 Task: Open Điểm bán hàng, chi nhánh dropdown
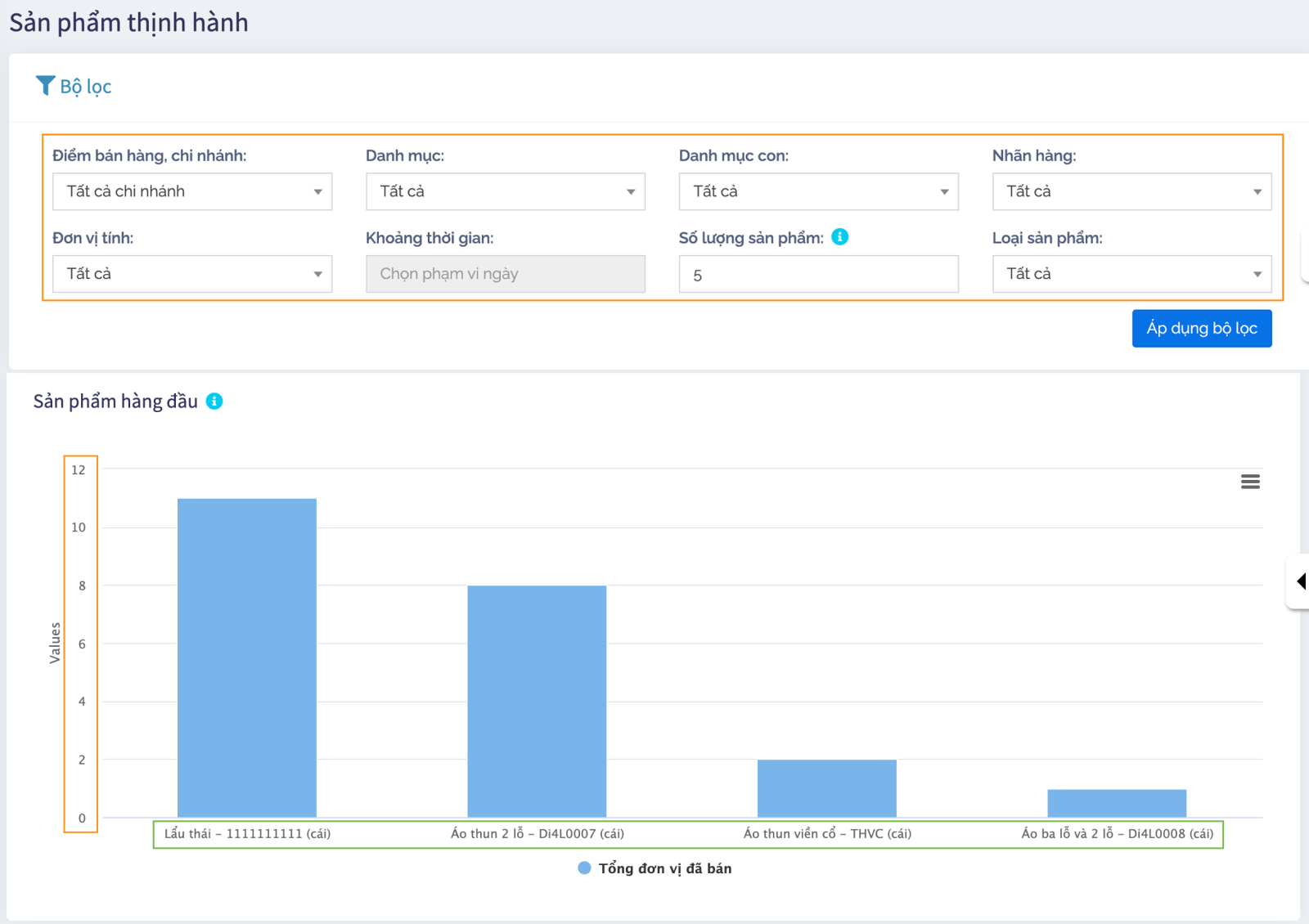click(192, 191)
